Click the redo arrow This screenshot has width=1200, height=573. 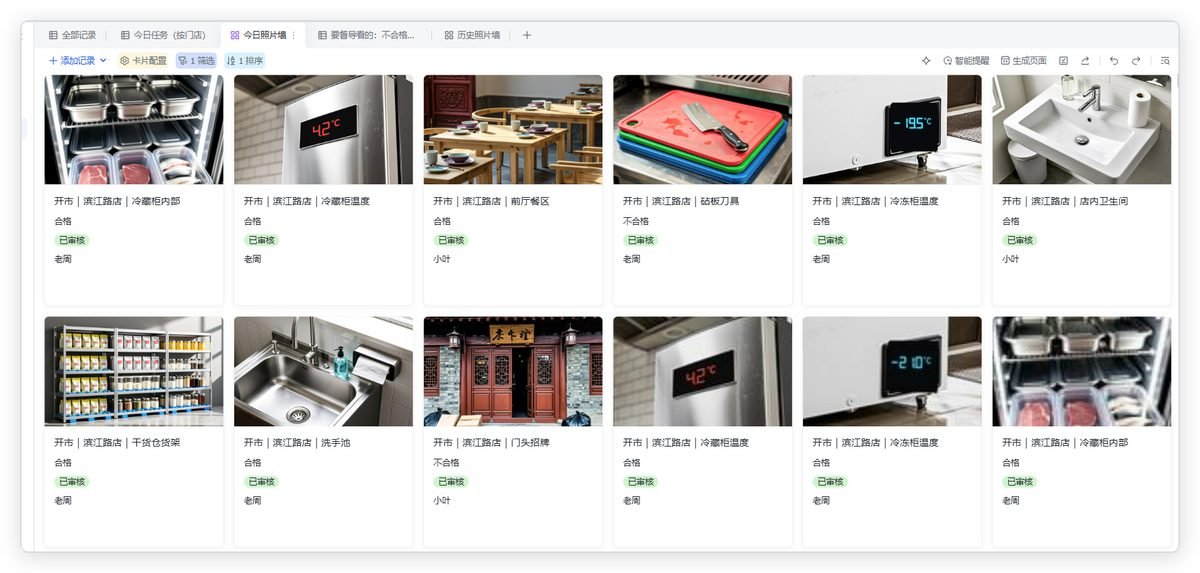[1136, 61]
